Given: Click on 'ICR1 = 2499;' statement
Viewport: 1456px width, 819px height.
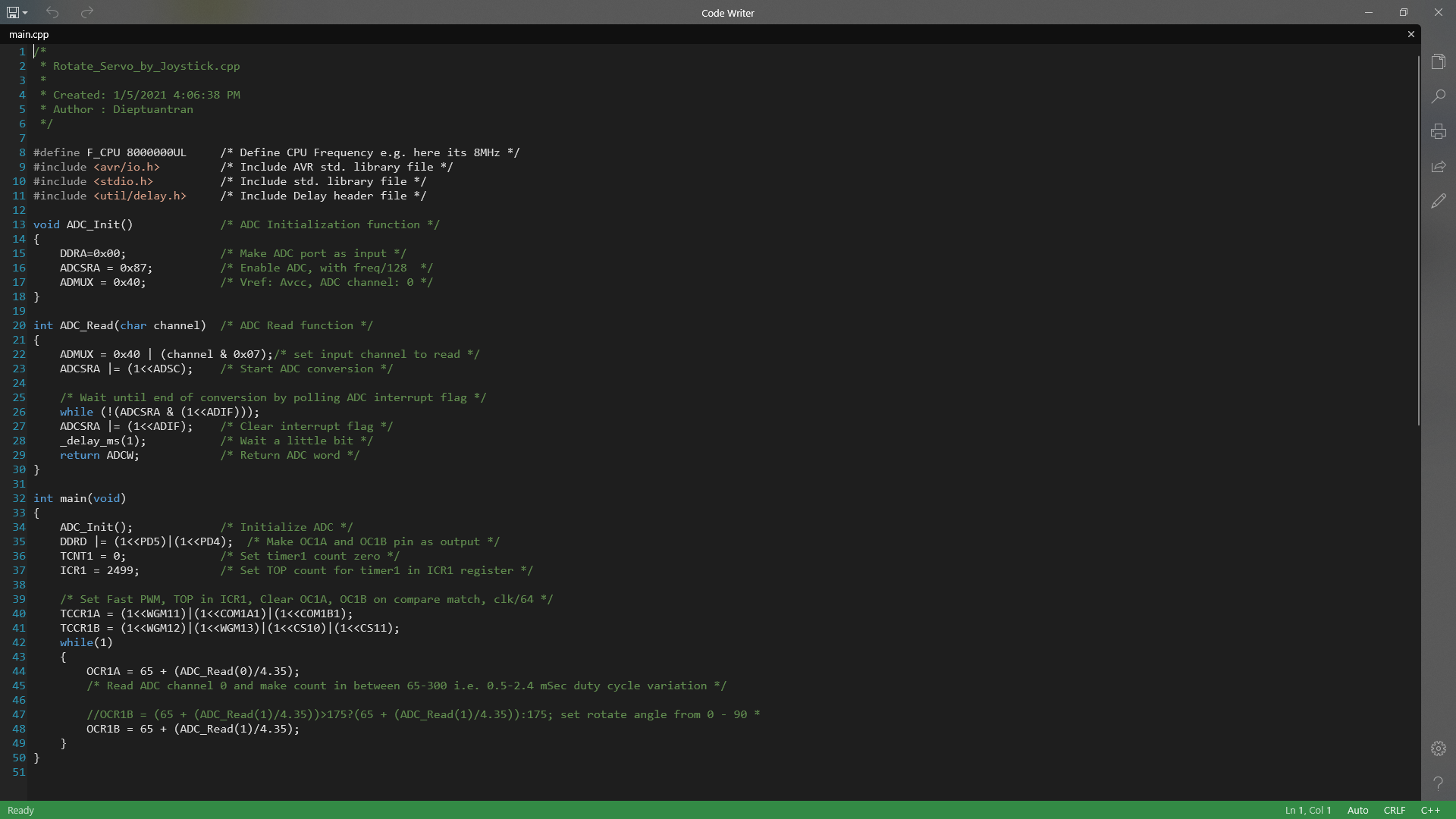Looking at the screenshot, I should pyautogui.click(x=100, y=570).
